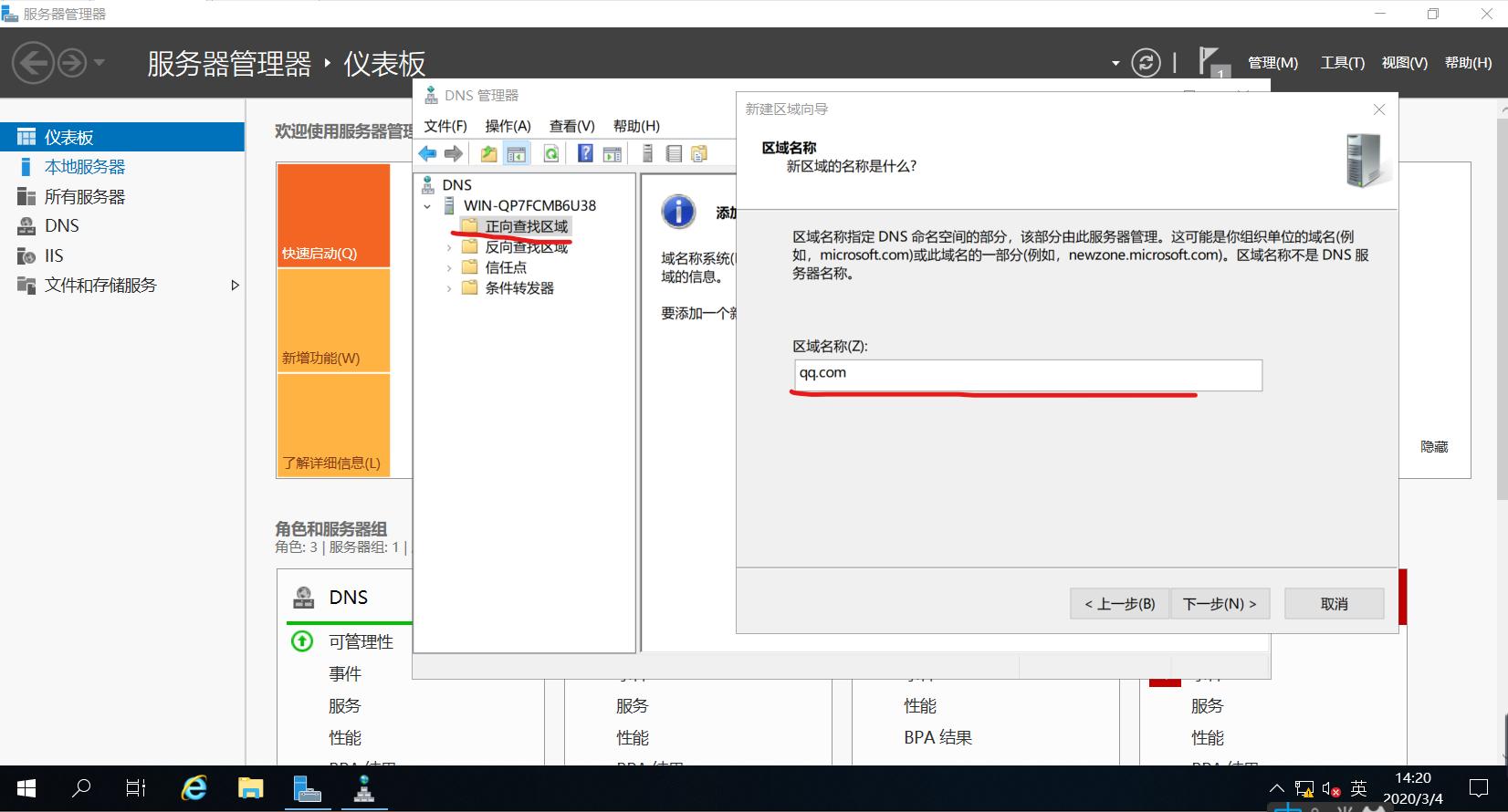Switch to Server Manager on the taskbar
1508x812 pixels.
pos(307,788)
